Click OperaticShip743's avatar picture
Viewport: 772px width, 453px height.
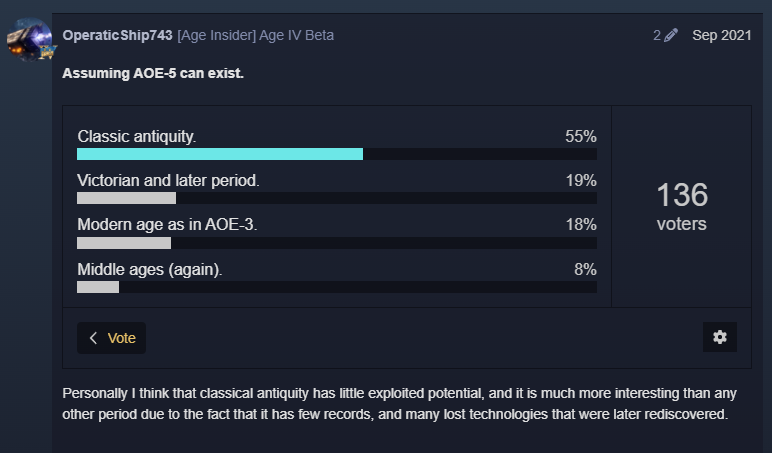[28, 37]
